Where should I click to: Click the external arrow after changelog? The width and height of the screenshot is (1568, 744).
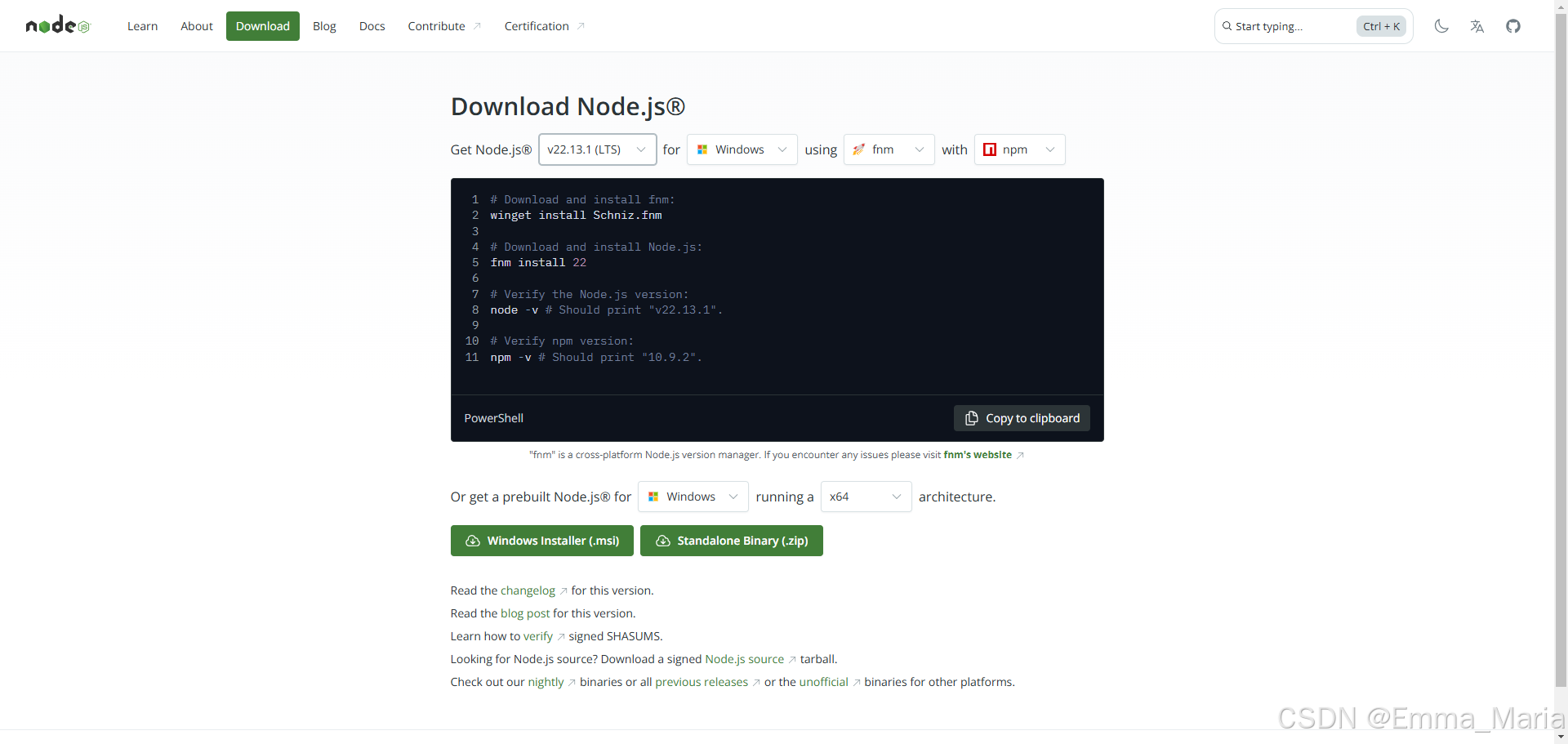[x=563, y=591]
